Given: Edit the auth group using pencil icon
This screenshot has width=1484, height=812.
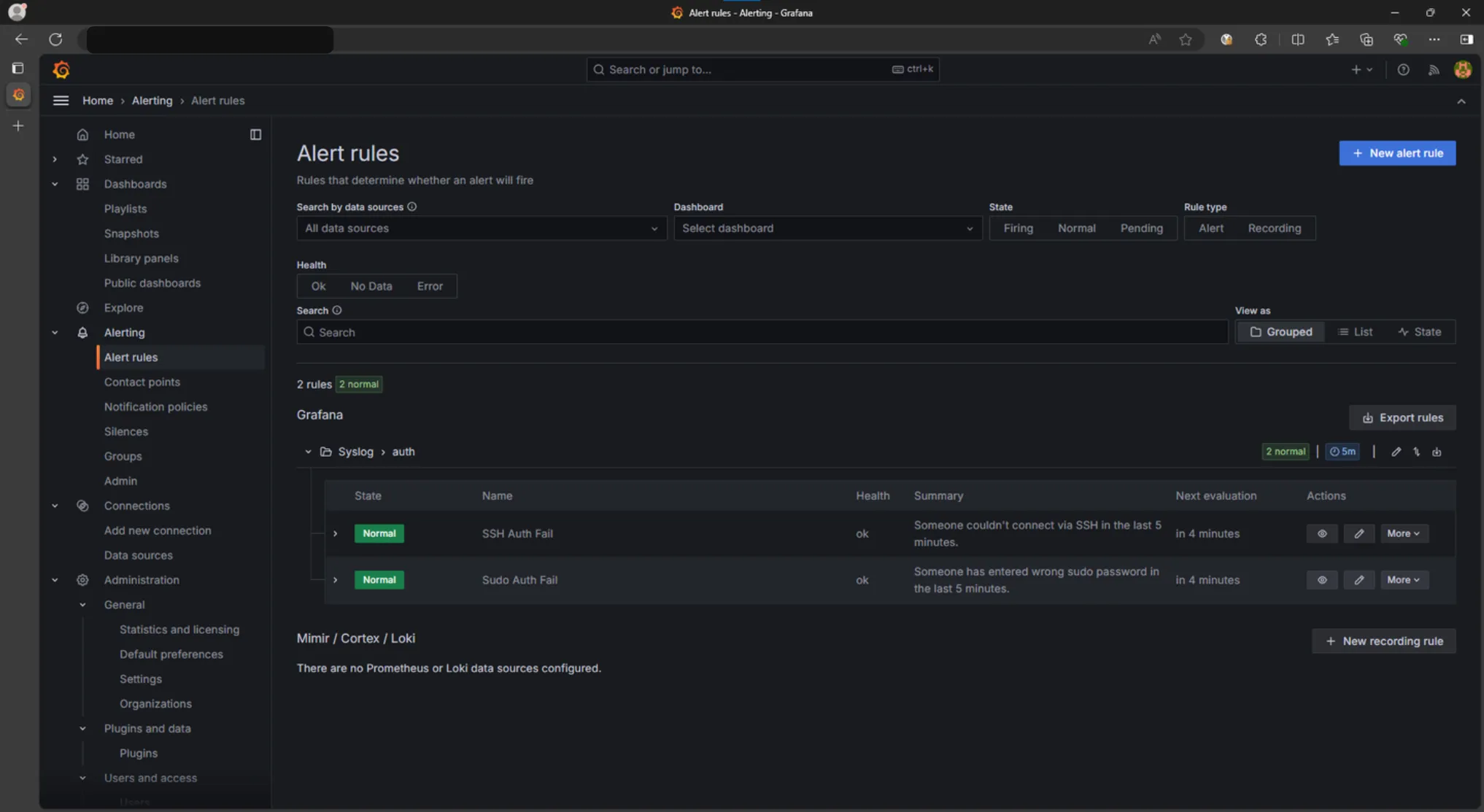Looking at the screenshot, I should point(1396,452).
